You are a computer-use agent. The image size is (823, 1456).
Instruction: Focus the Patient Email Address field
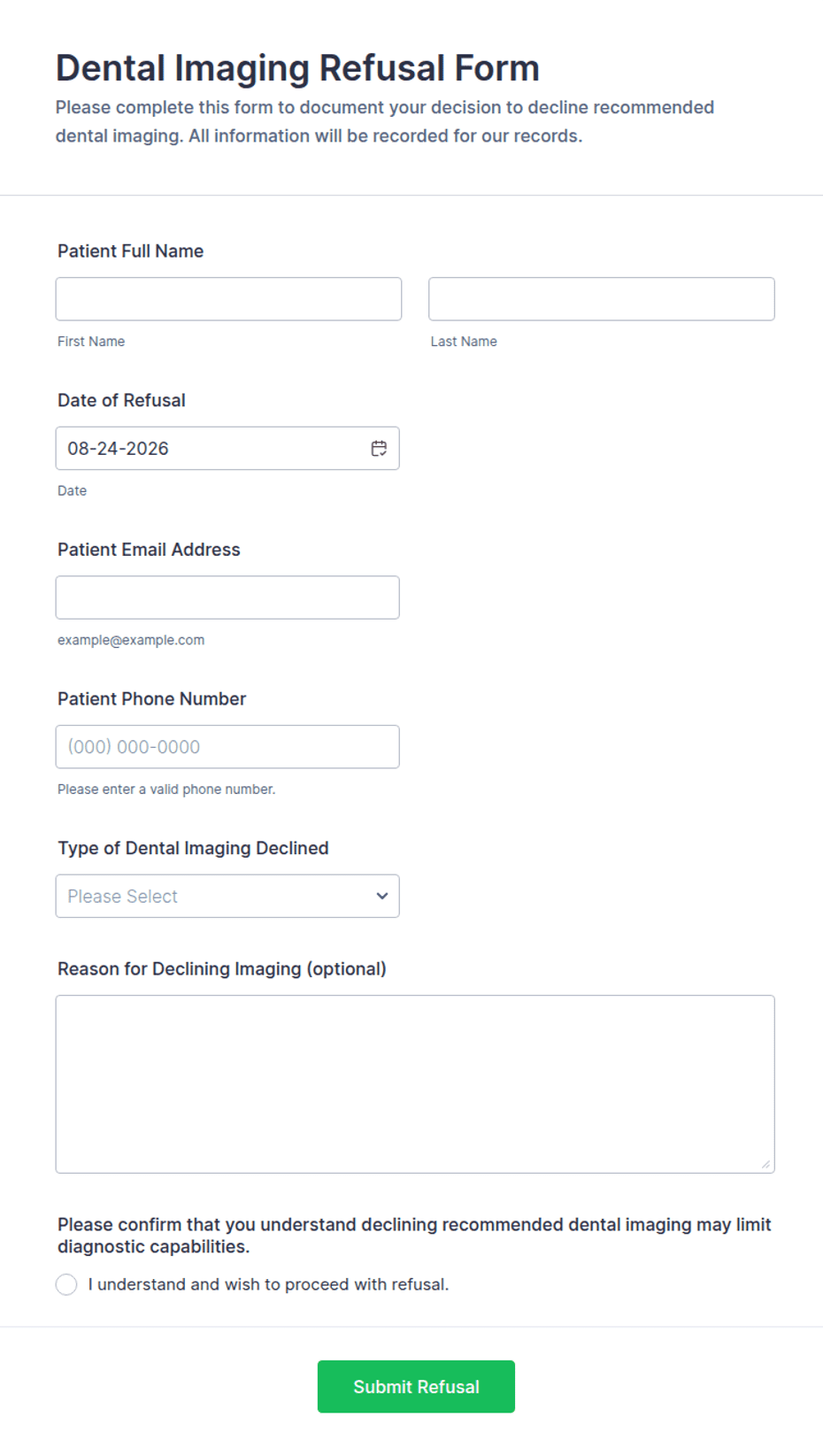227,597
